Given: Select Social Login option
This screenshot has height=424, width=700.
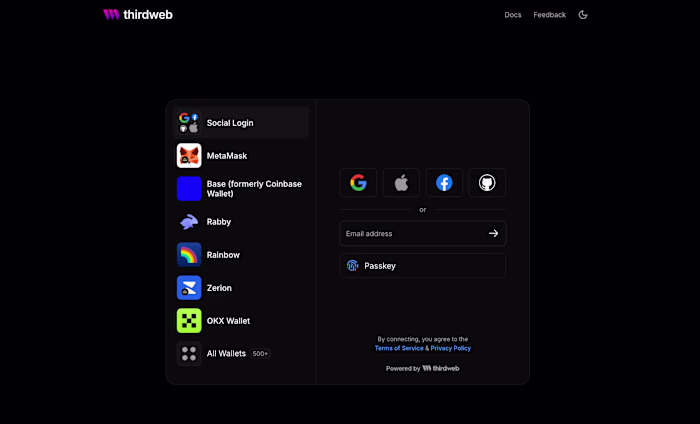Looking at the screenshot, I should (x=241, y=123).
